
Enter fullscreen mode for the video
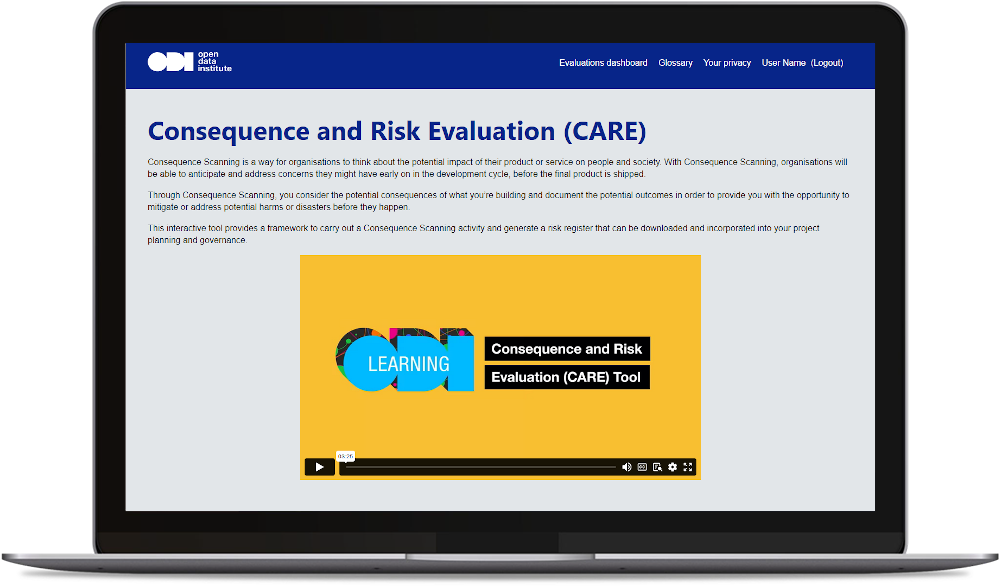688,467
